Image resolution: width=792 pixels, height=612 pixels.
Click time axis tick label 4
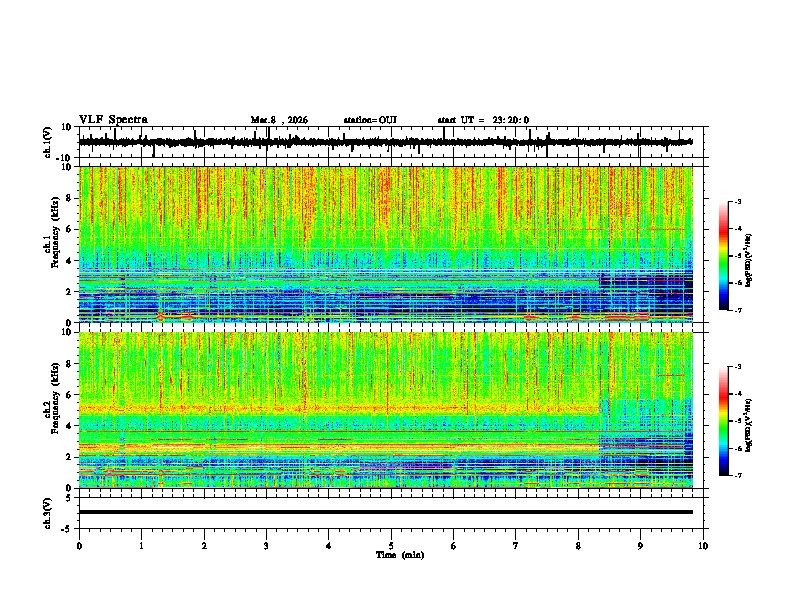[329, 546]
